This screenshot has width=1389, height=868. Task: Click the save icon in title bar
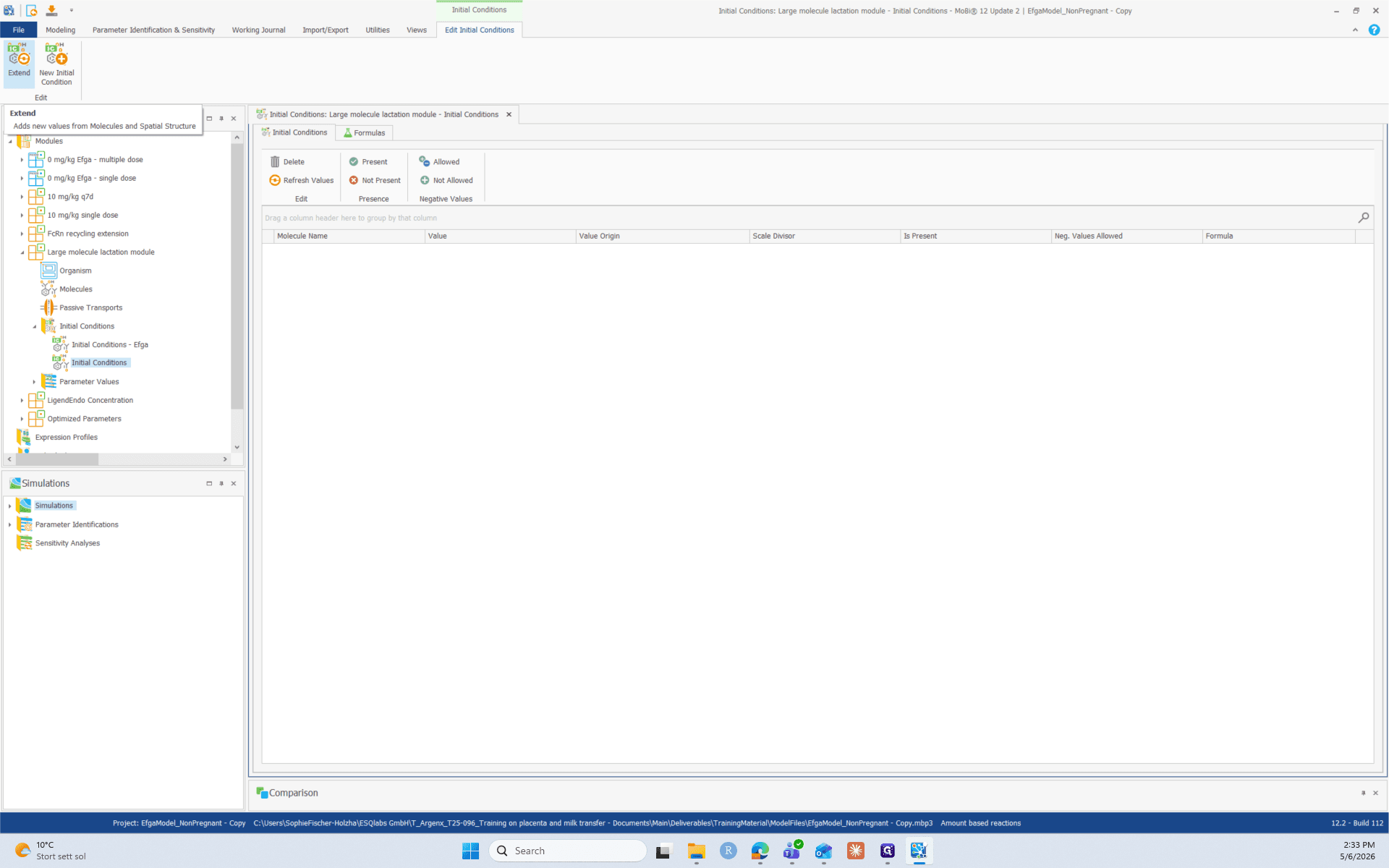pyautogui.click(x=51, y=10)
